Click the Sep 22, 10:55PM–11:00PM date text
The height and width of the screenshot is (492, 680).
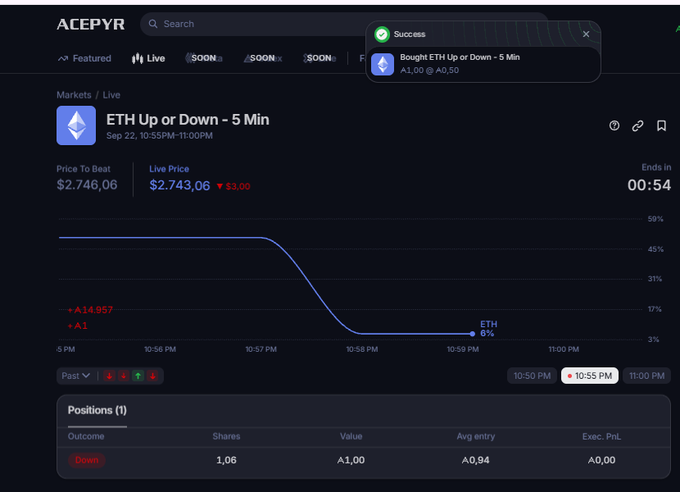[160, 136]
